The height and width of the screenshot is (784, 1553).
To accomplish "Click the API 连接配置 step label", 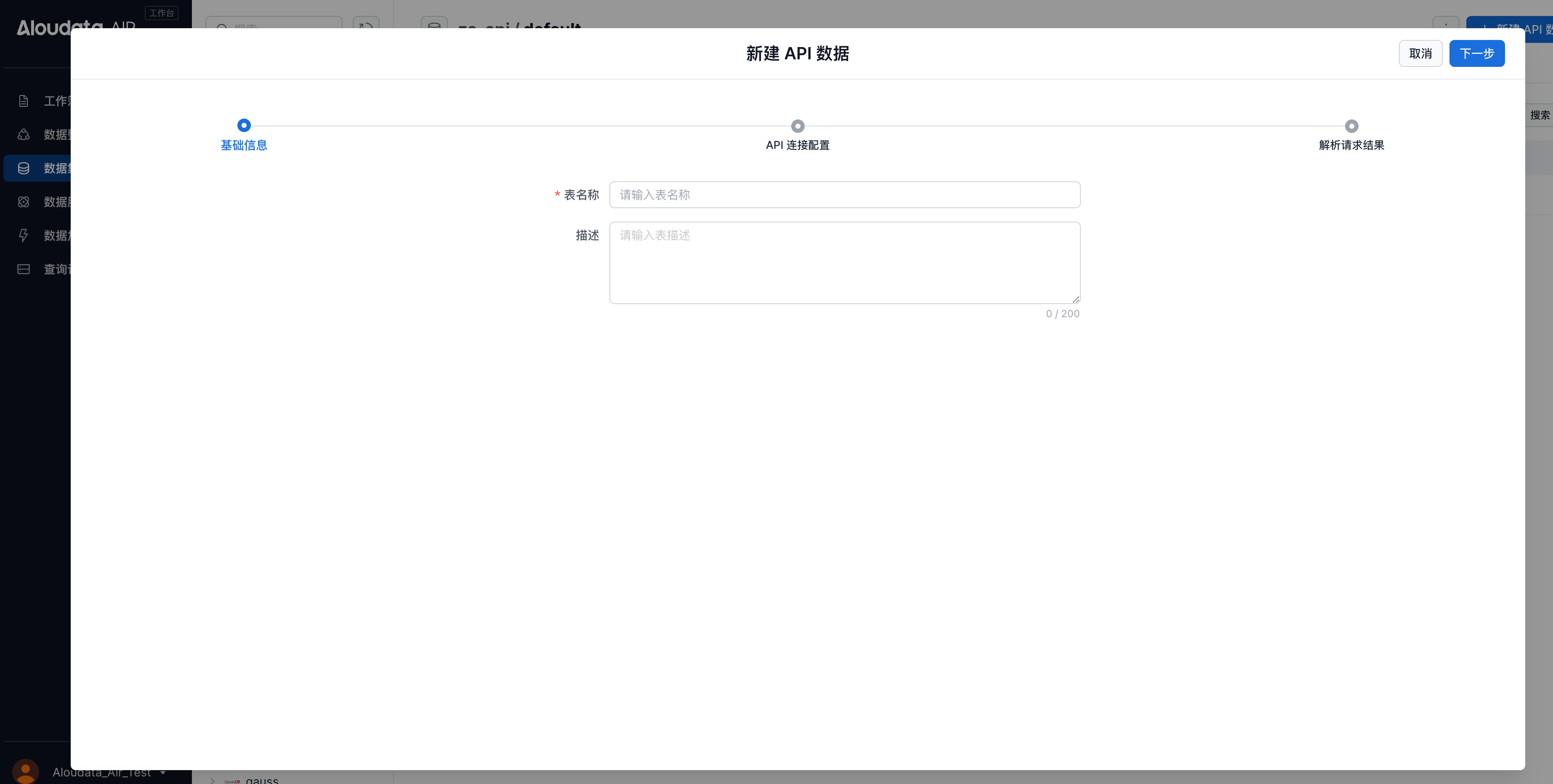I will (798, 145).
